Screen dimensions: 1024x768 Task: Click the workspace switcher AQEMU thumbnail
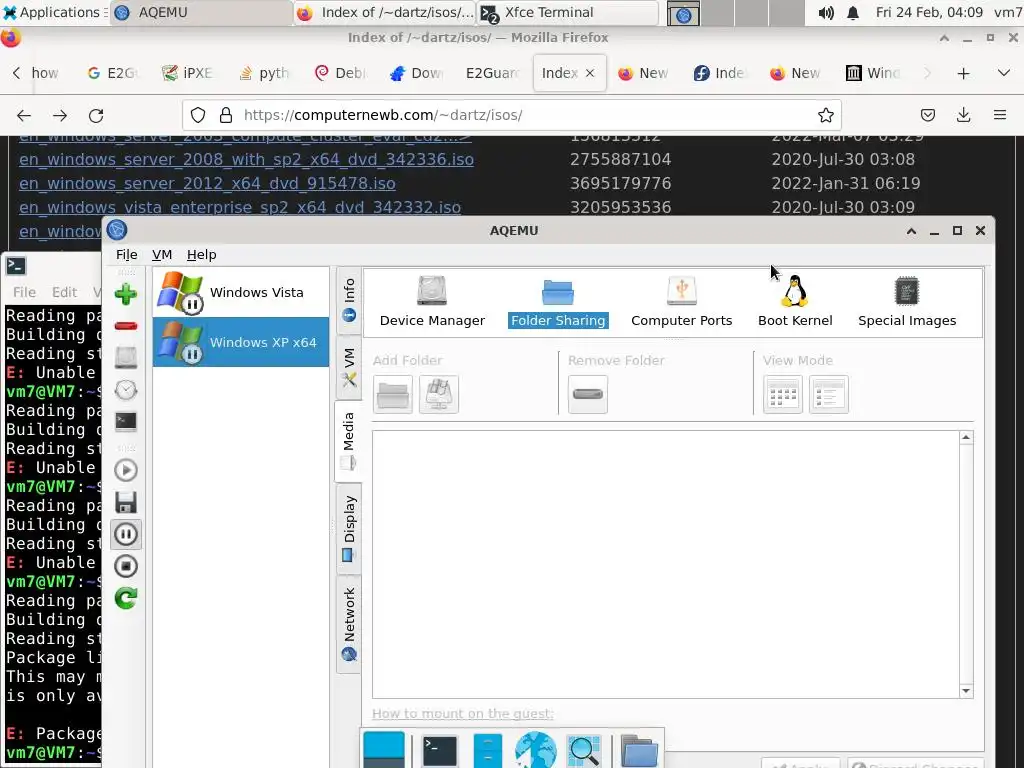(x=683, y=13)
